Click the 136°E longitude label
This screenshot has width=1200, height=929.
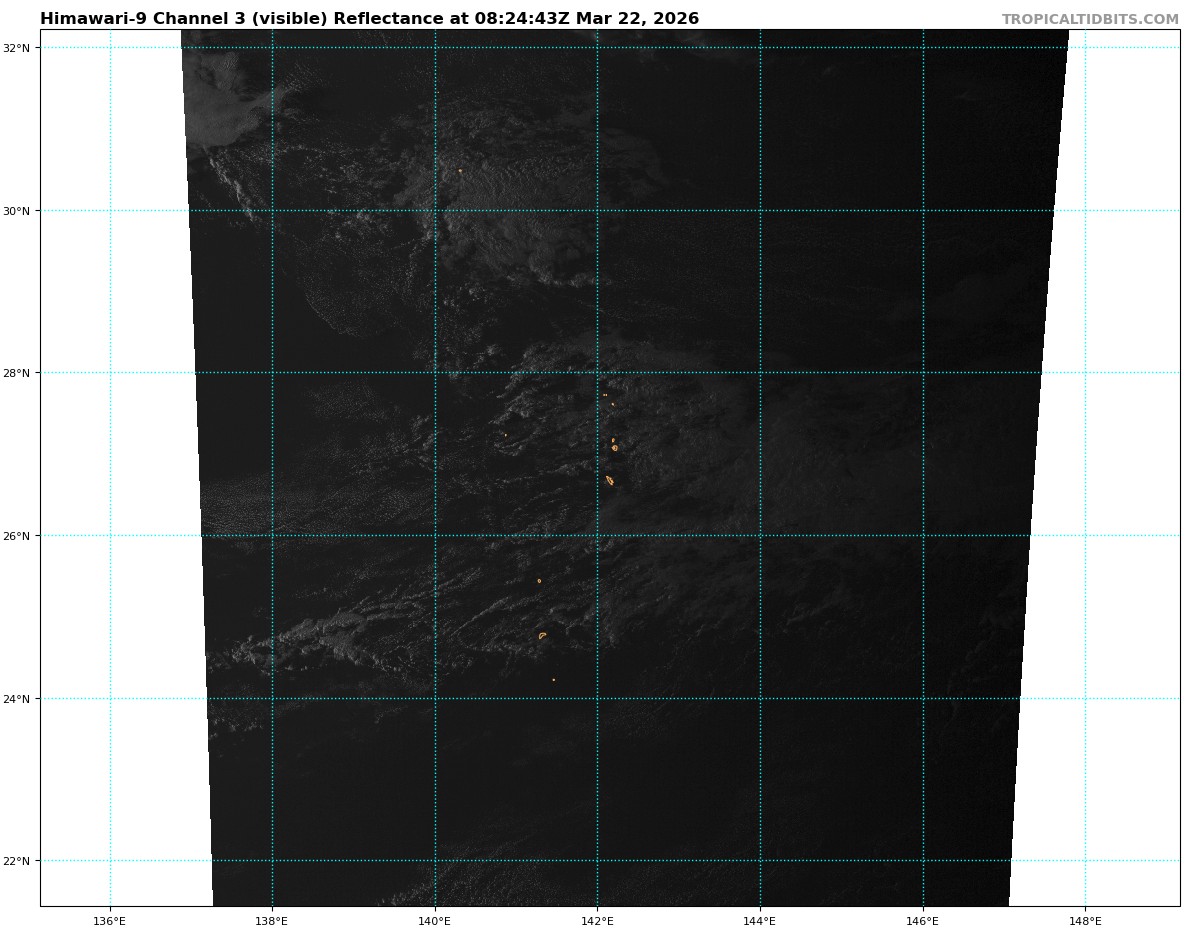tap(110, 920)
